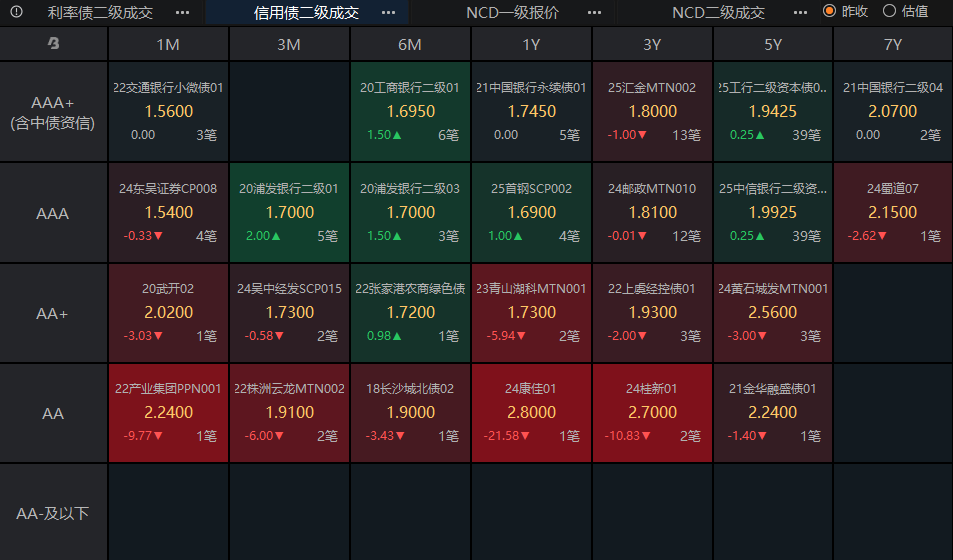
Task: Click the 1Y column header
Action: point(531,44)
